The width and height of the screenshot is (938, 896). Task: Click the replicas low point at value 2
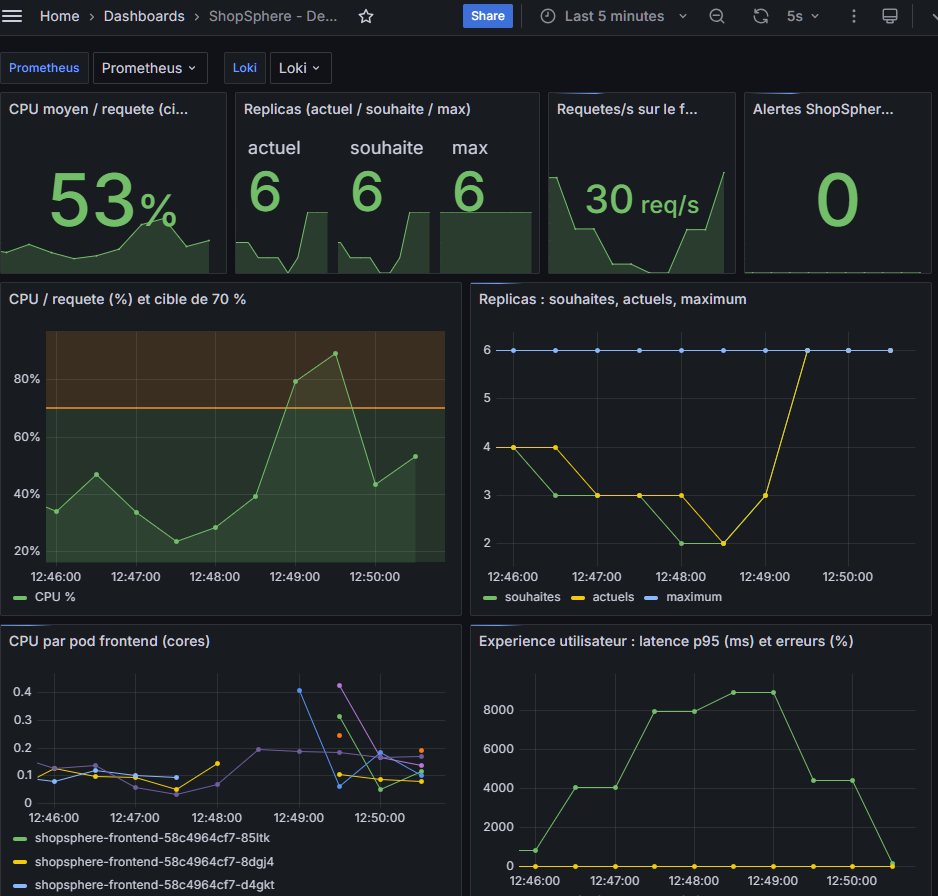[723, 544]
